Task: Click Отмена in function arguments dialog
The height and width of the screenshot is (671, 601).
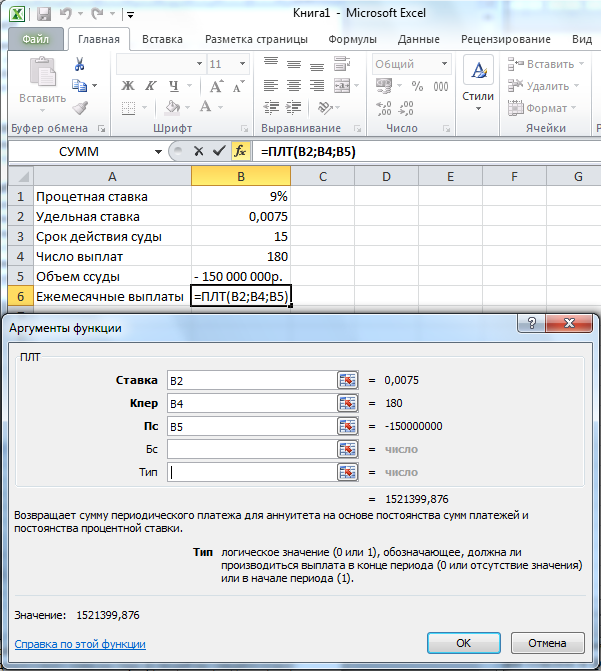Action: point(547,643)
